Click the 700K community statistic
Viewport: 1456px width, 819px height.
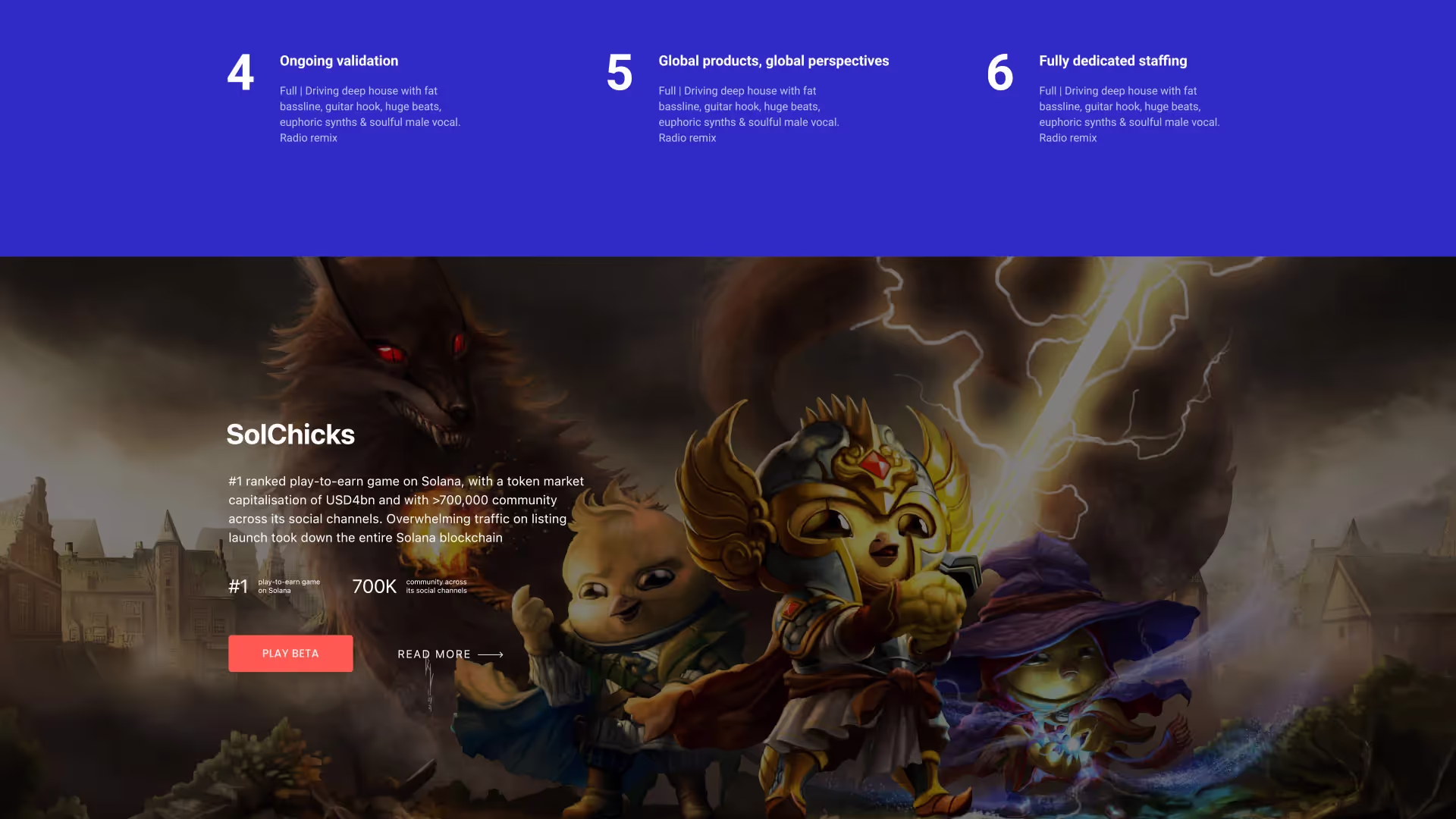pos(374,586)
